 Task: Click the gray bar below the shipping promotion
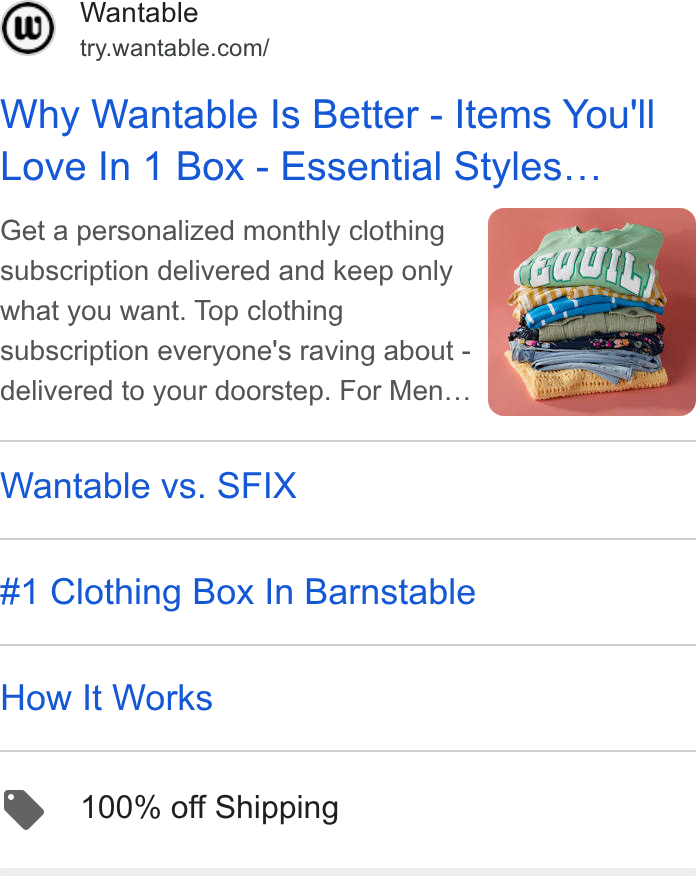click(x=348, y=872)
